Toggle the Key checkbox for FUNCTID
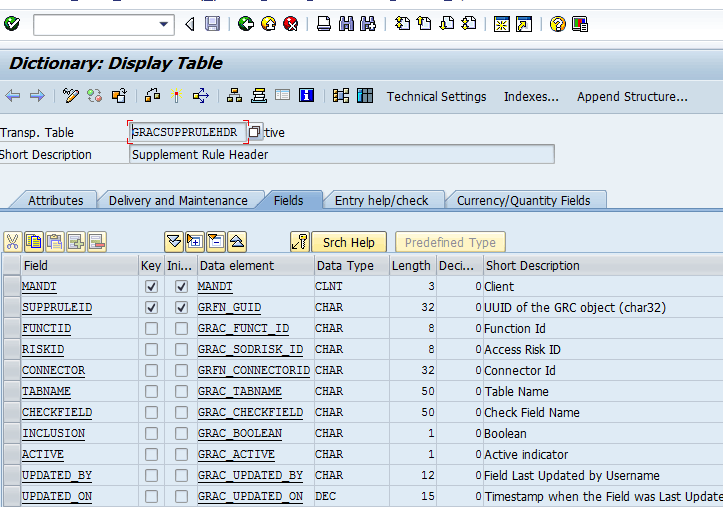 point(151,329)
